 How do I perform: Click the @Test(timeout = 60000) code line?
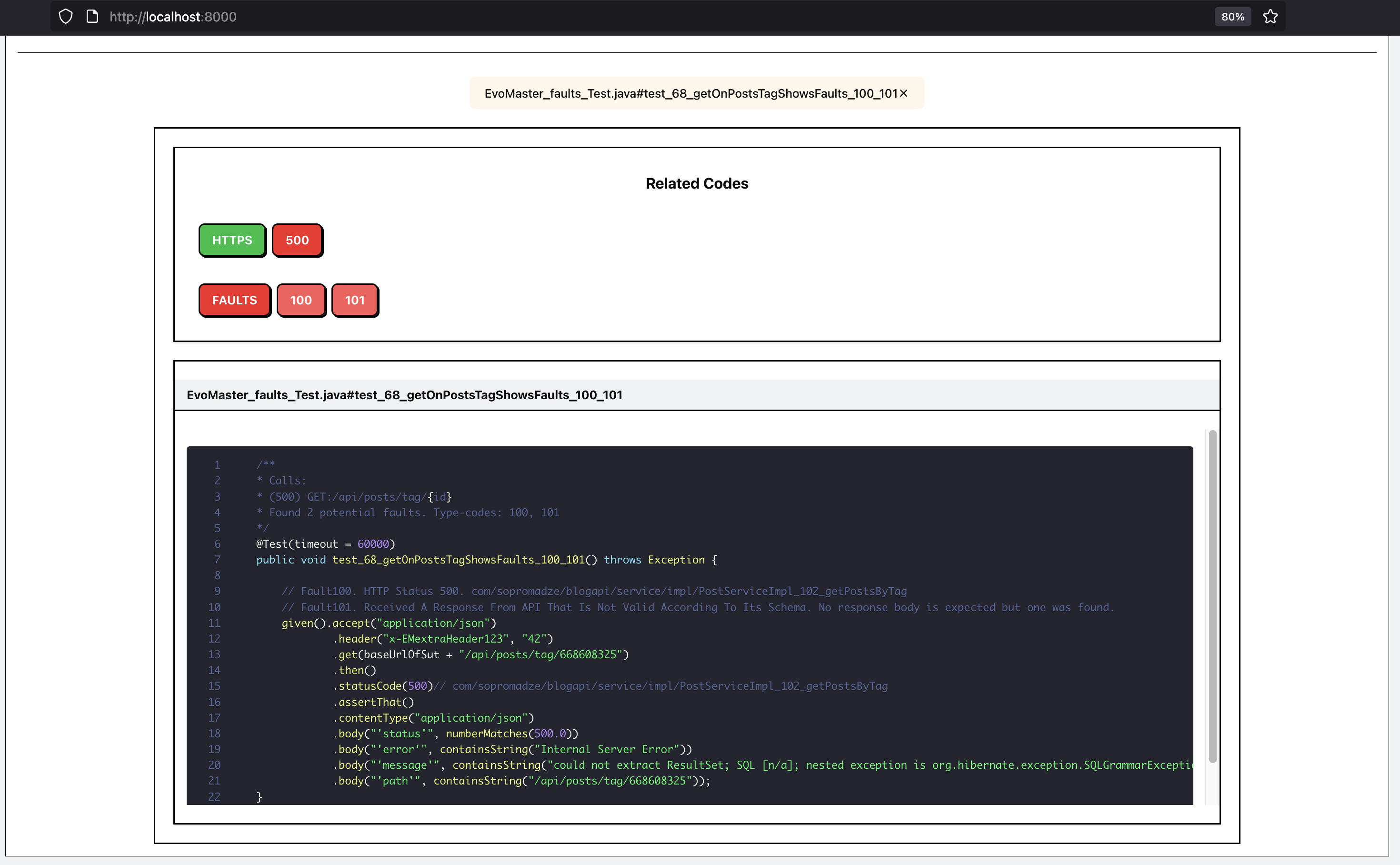(x=325, y=544)
